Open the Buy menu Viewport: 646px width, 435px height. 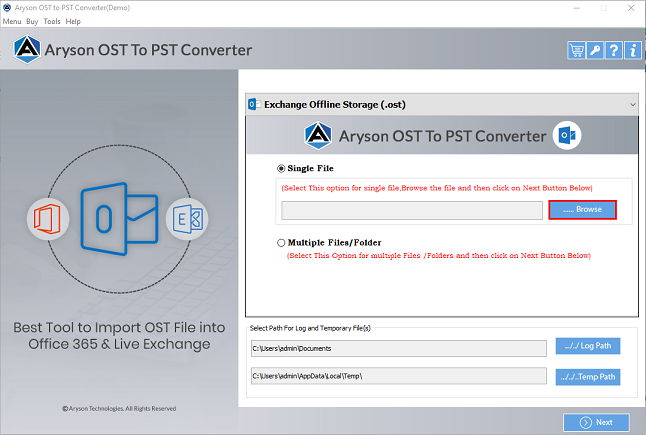point(32,21)
